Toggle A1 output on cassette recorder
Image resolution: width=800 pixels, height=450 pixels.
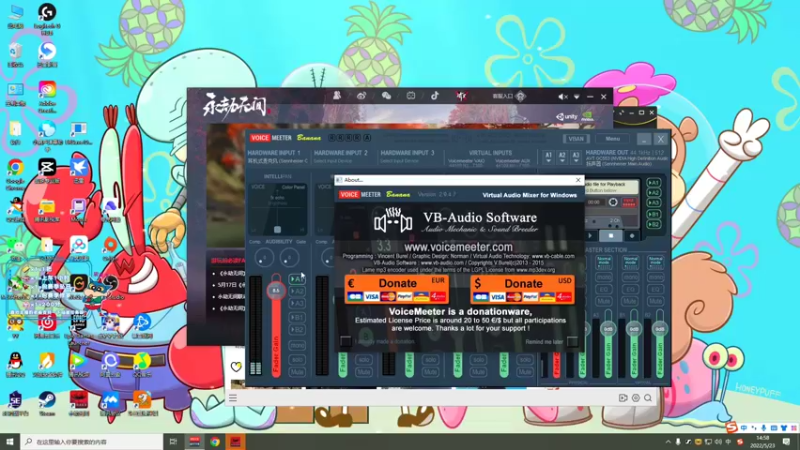coord(654,183)
